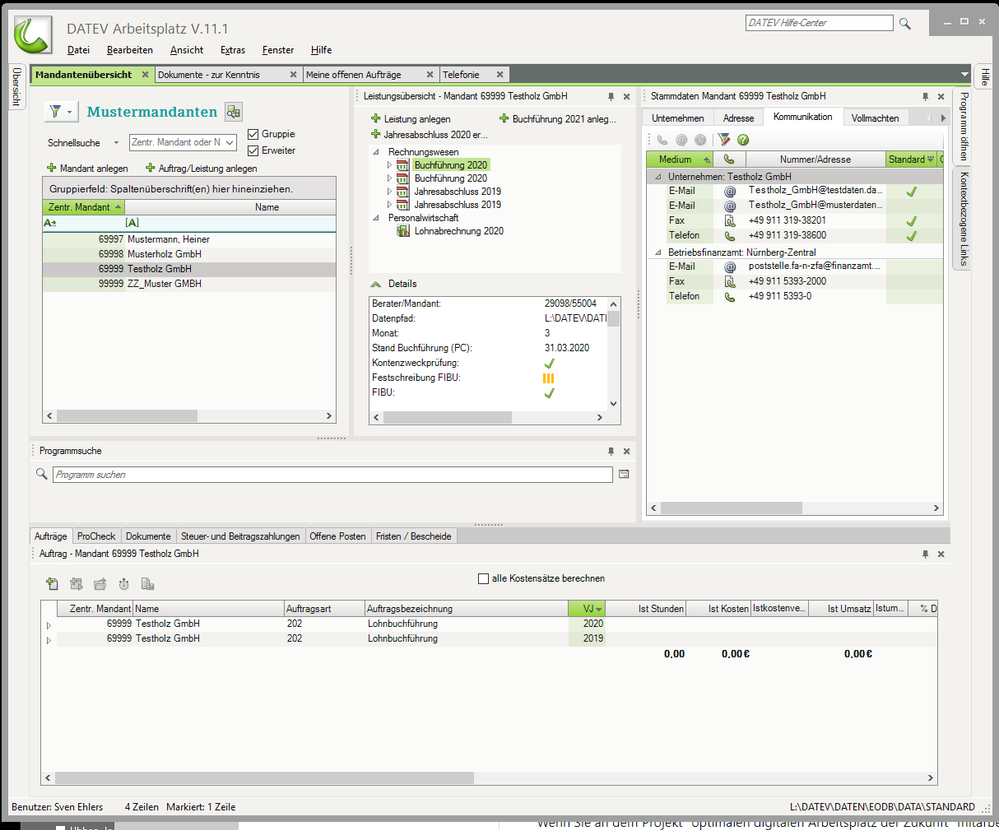This screenshot has height=830, width=999.
Task: Click the filter icon in Kommunikation toolbar
Action: pyautogui.click(x=724, y=140)
